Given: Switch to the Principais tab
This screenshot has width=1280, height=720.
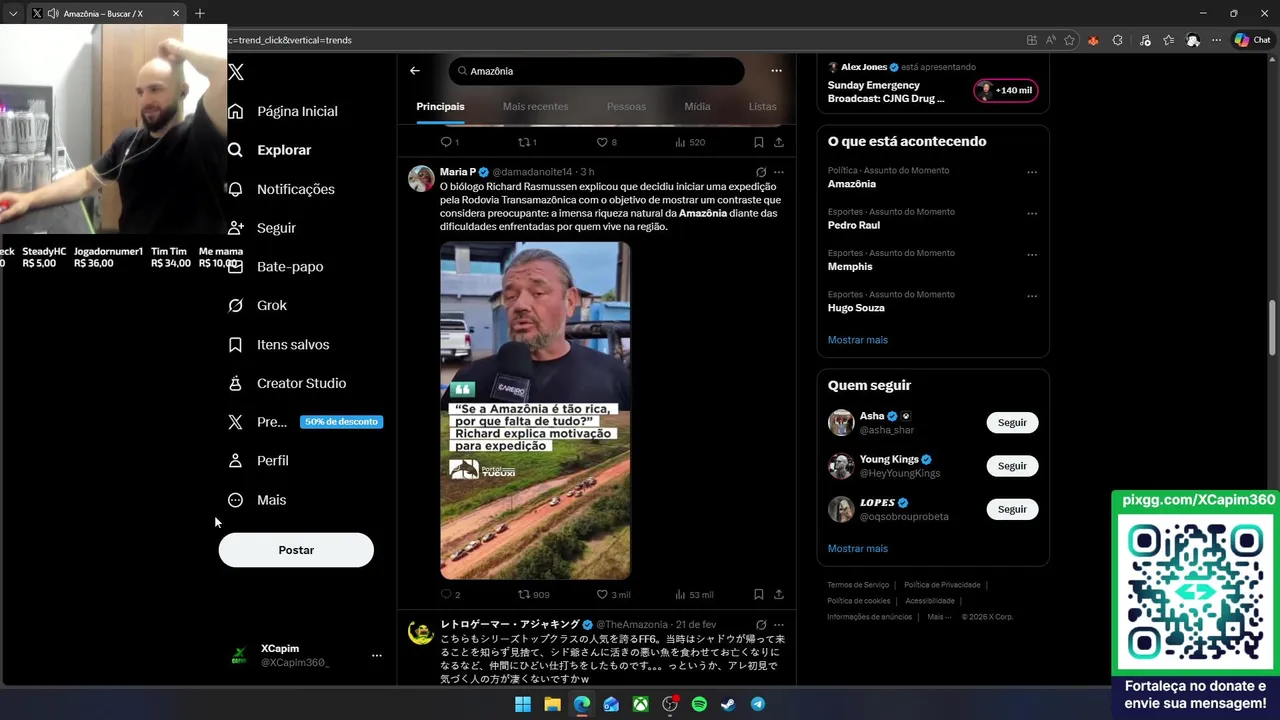Looking at the screenshot, I should tap(440, 106).
